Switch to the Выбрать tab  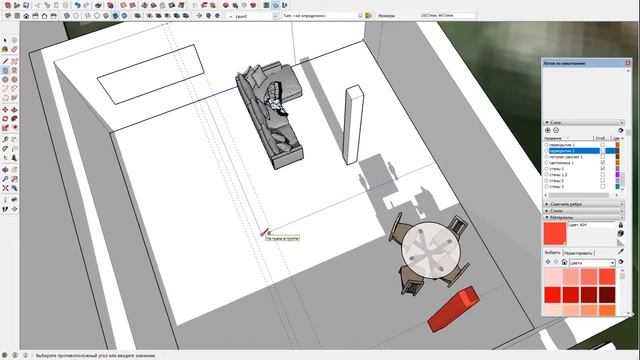tap(553, 253)
